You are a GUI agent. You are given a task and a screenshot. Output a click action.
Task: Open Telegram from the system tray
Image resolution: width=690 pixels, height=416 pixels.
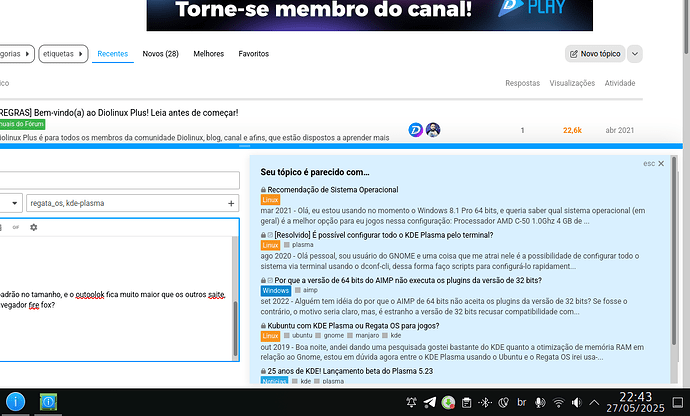[x=430, y=402]
